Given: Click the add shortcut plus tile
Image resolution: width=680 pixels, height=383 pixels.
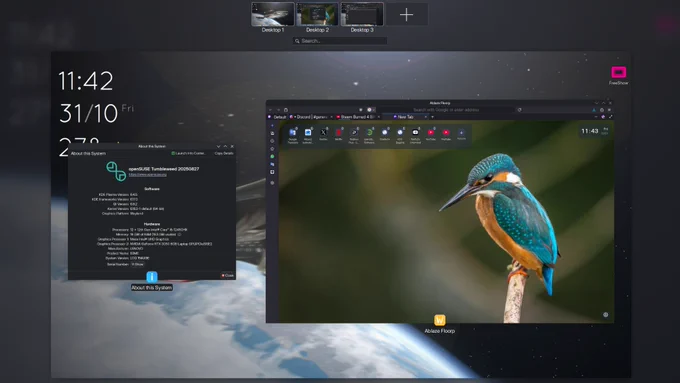Looking at the screenshot, I should click(461, 134).
